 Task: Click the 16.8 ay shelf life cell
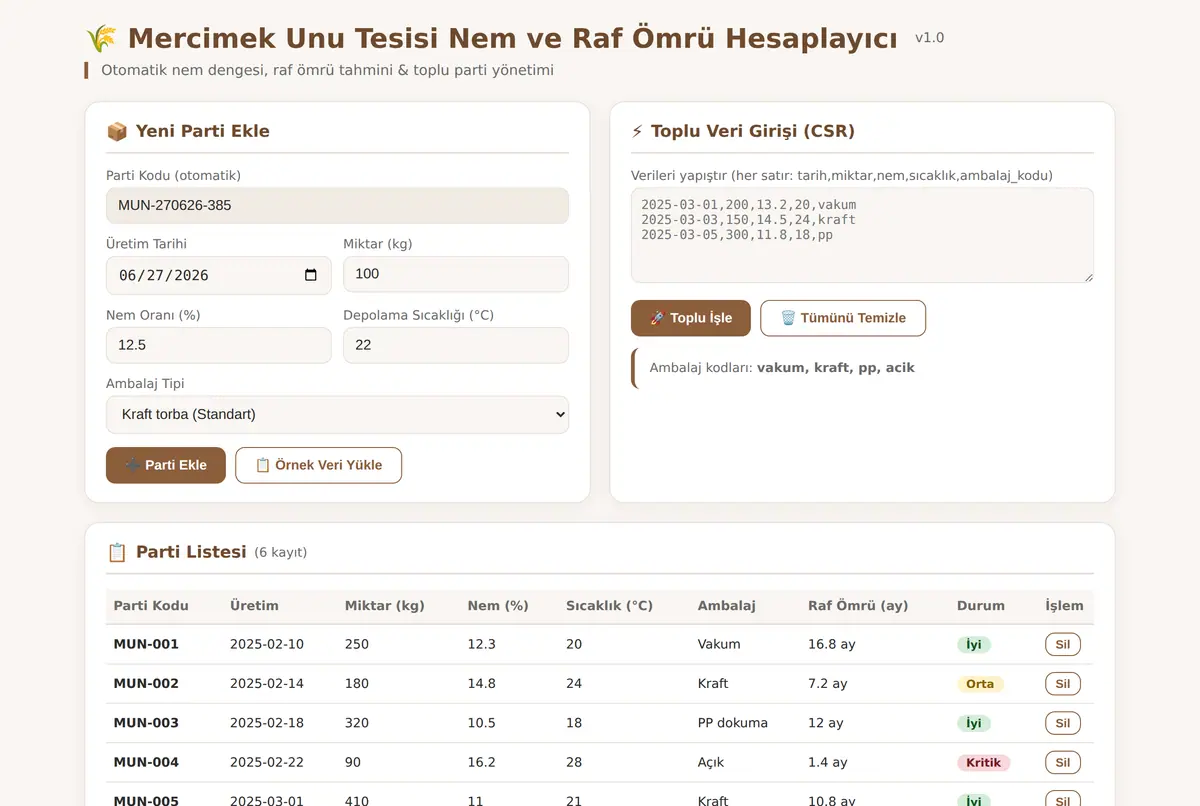(x=832, y=644)
